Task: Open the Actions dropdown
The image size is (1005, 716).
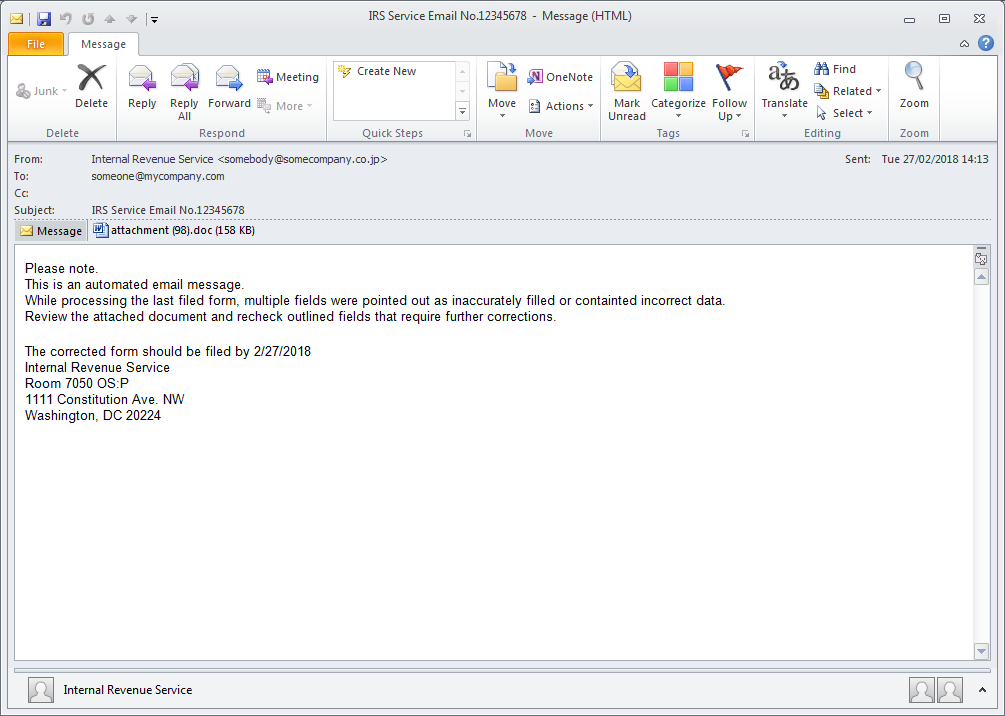Action: [x=561, y=106]
